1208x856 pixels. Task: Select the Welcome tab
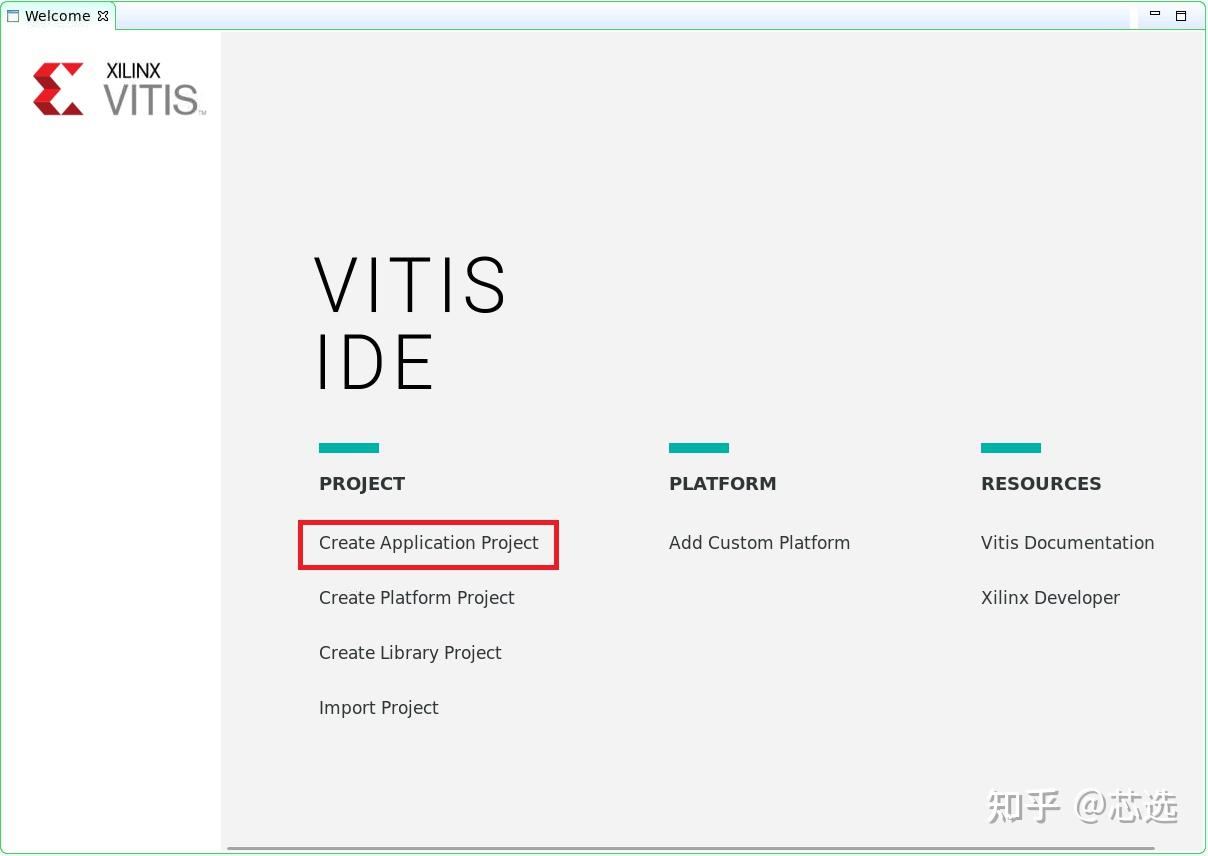click(57, 16)
